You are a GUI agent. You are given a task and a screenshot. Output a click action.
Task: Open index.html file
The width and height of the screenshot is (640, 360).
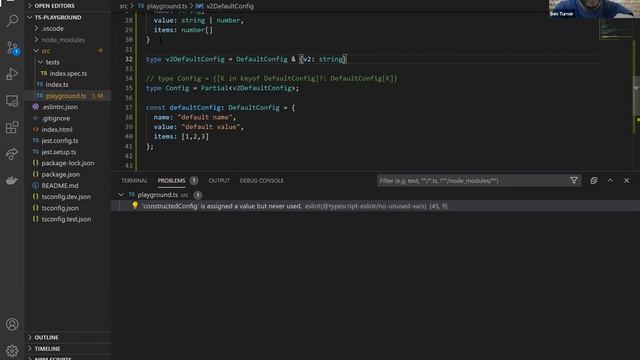(x=57, y=129)
